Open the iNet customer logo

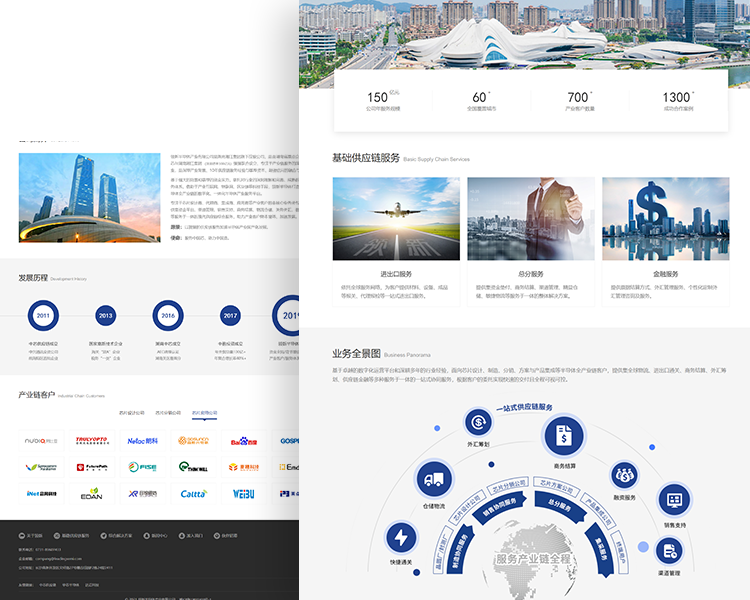coord(41,494)
